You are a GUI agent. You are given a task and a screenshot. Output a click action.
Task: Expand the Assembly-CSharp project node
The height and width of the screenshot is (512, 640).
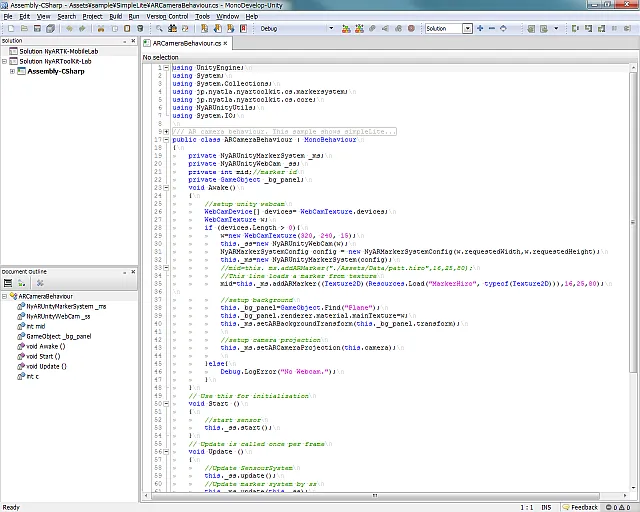point(12,71)
